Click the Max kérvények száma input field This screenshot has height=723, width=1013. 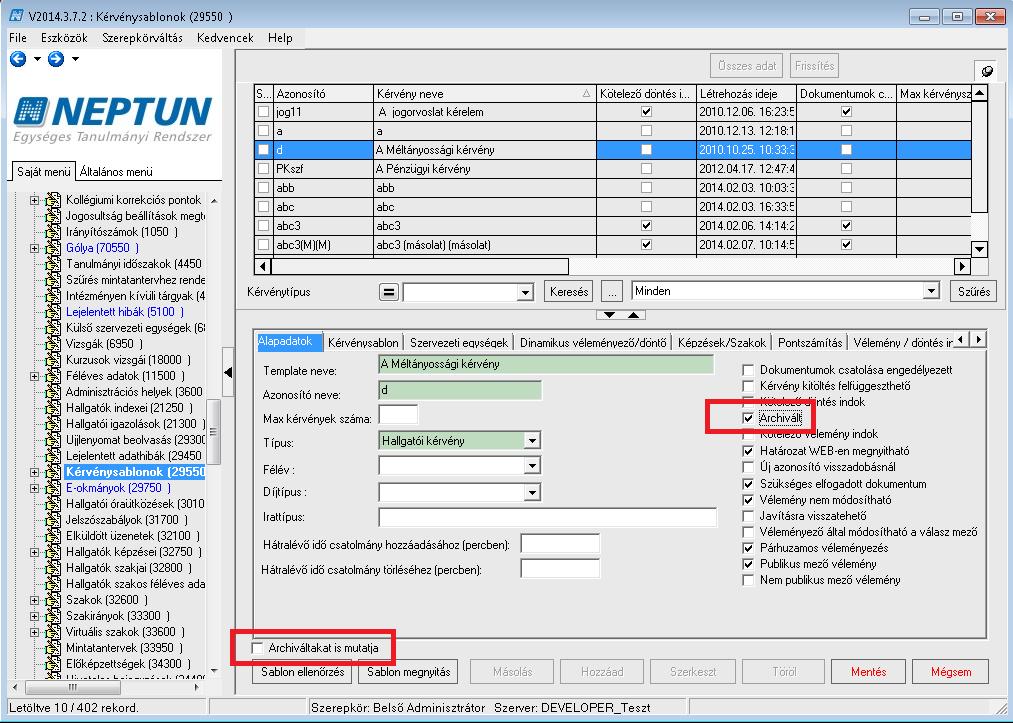click(x=398, y=415)
